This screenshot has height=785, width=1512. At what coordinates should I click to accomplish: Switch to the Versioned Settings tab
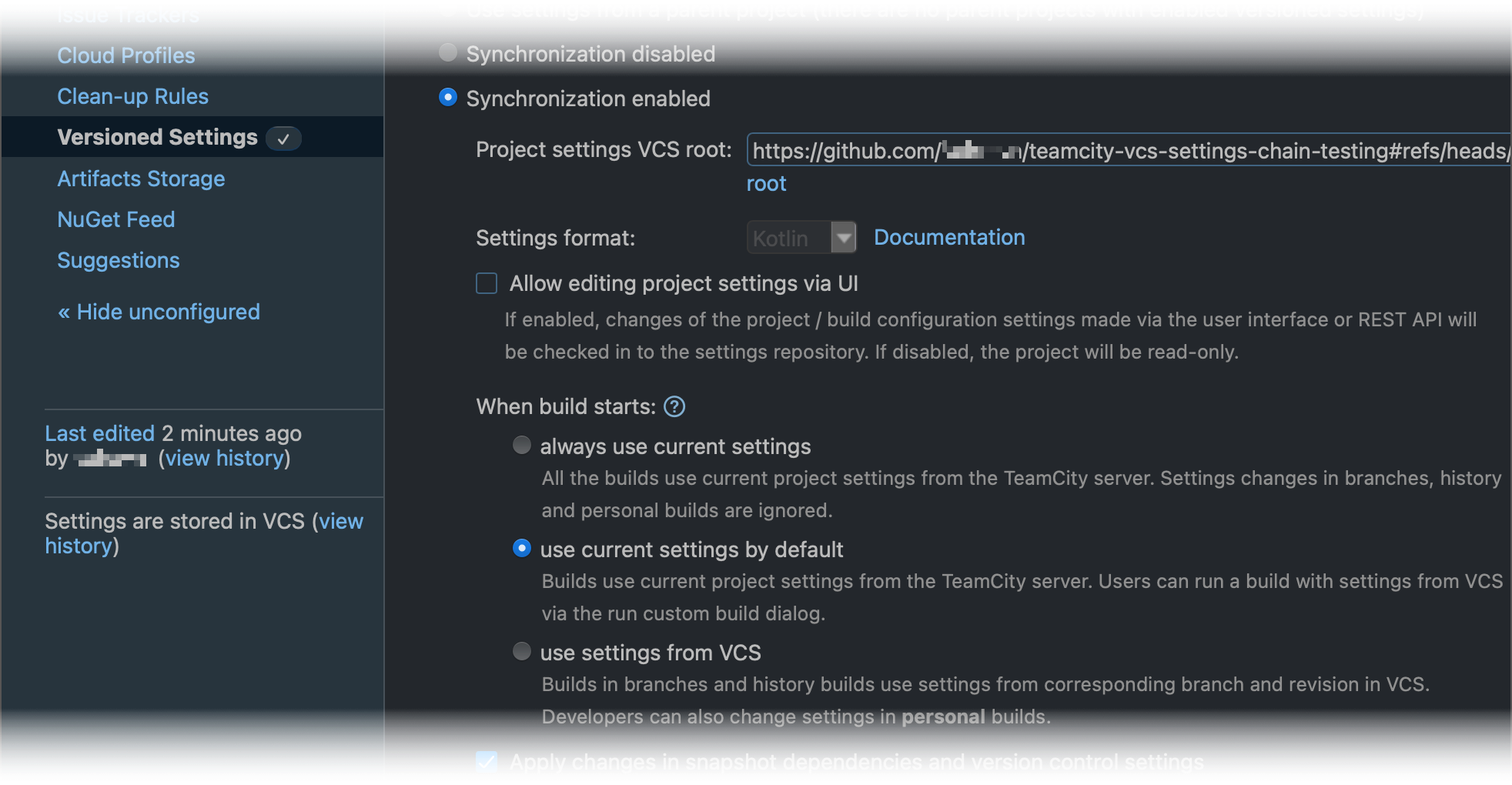pyautogui.click(x=157, y=137)
